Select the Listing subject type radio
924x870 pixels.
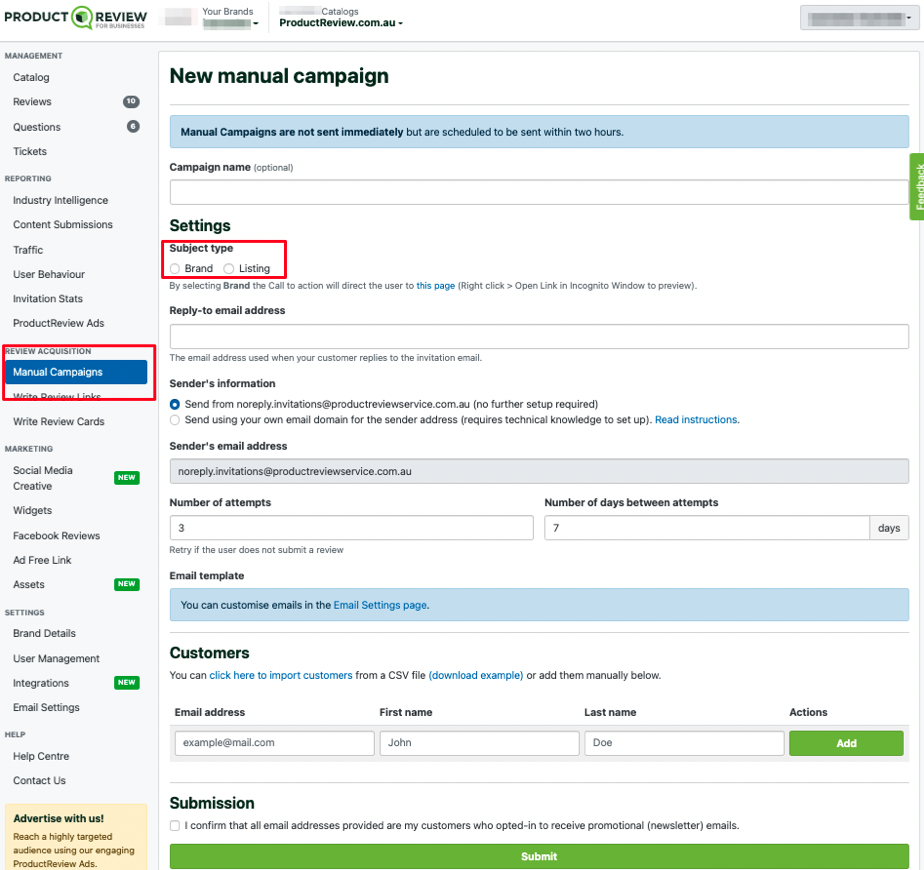click(229, 269)
